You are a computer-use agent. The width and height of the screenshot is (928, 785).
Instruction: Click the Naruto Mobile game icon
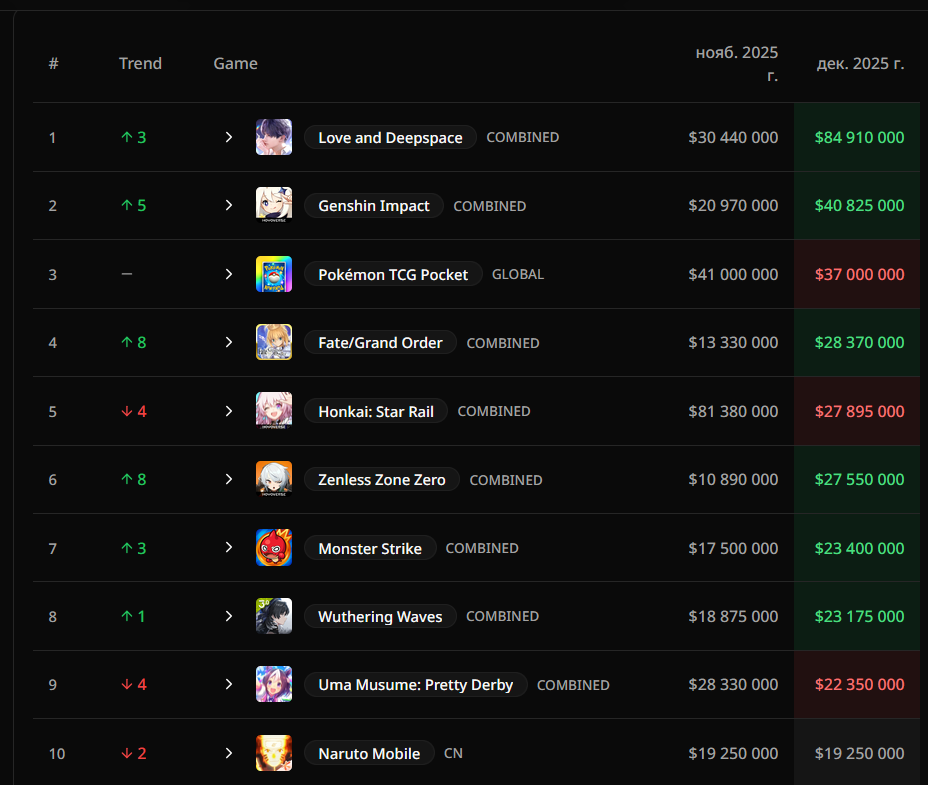coord(273,753)
